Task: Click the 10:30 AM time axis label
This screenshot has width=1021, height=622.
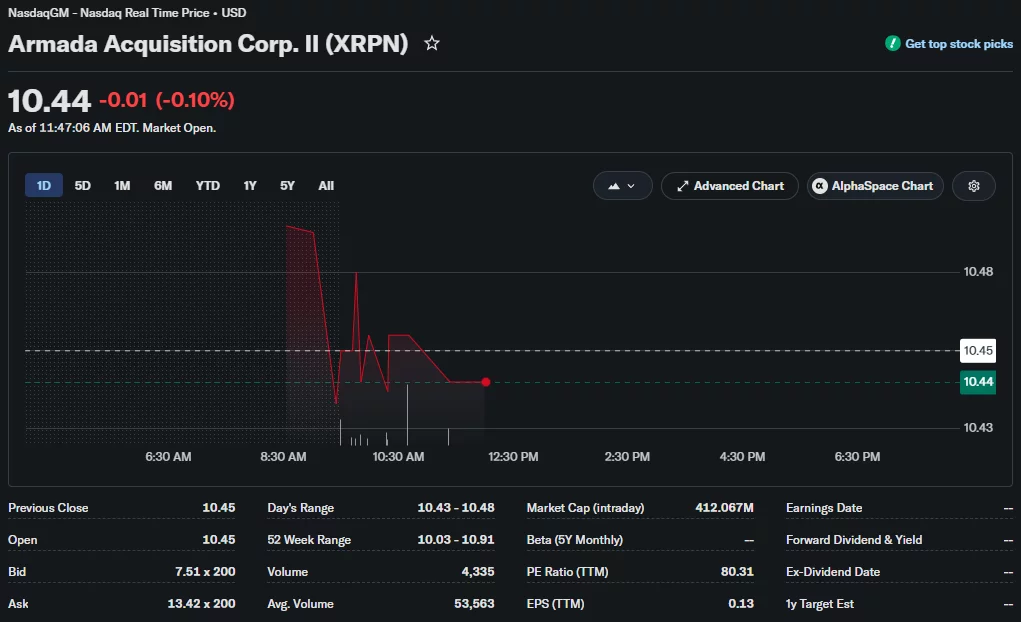Action: 398,457
